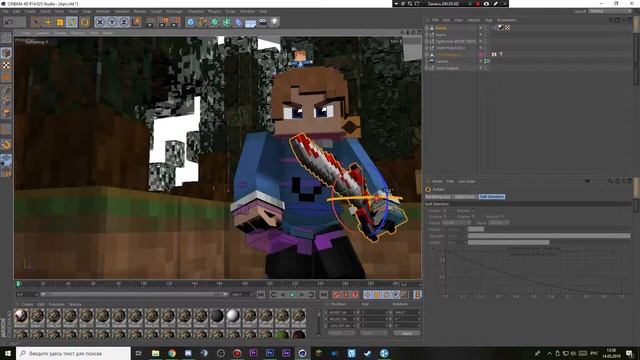Open the Objects menu in Object Manager
Screen dimensions: 640x360
coord(473,20)
